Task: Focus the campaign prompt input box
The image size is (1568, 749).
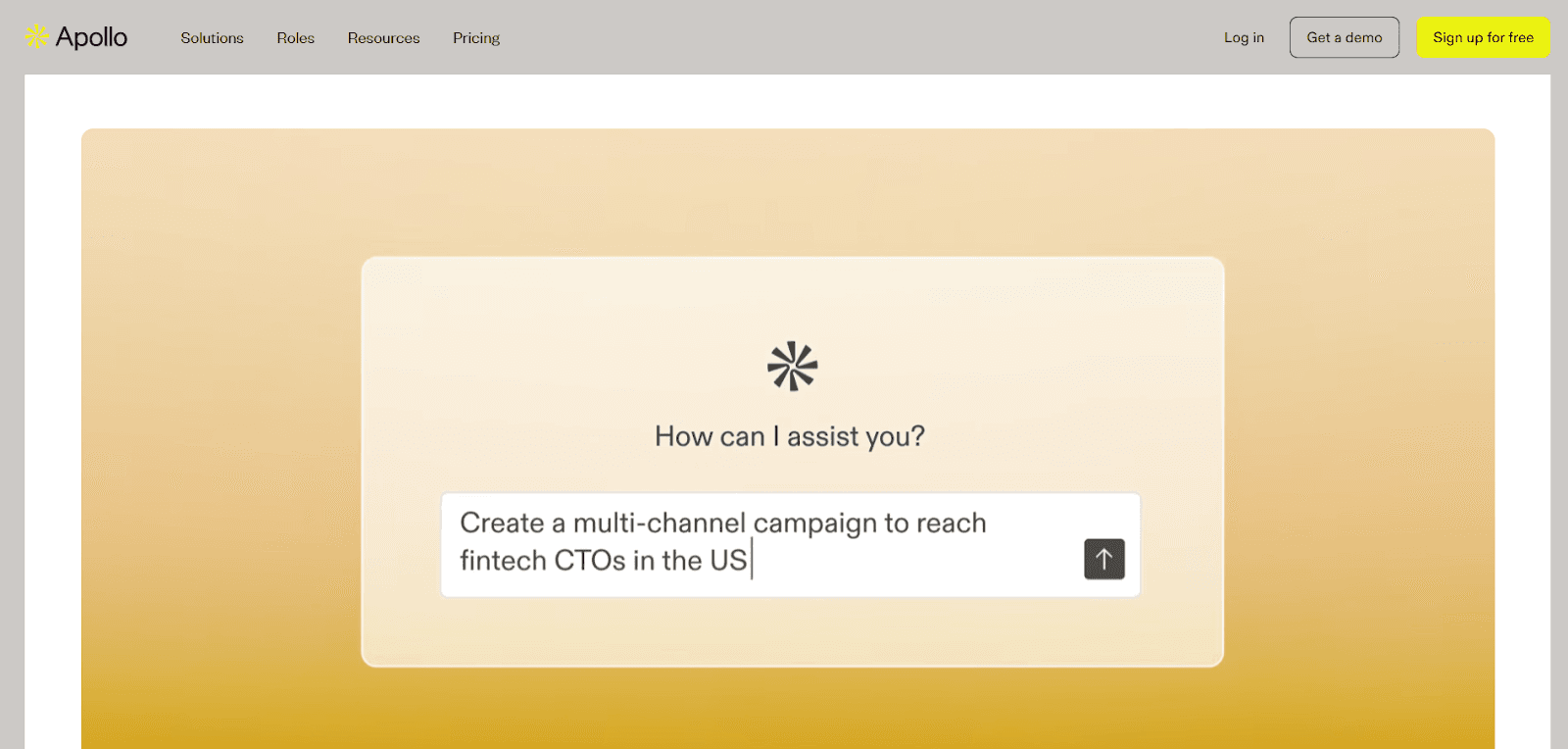Action: tap(790, 544)
